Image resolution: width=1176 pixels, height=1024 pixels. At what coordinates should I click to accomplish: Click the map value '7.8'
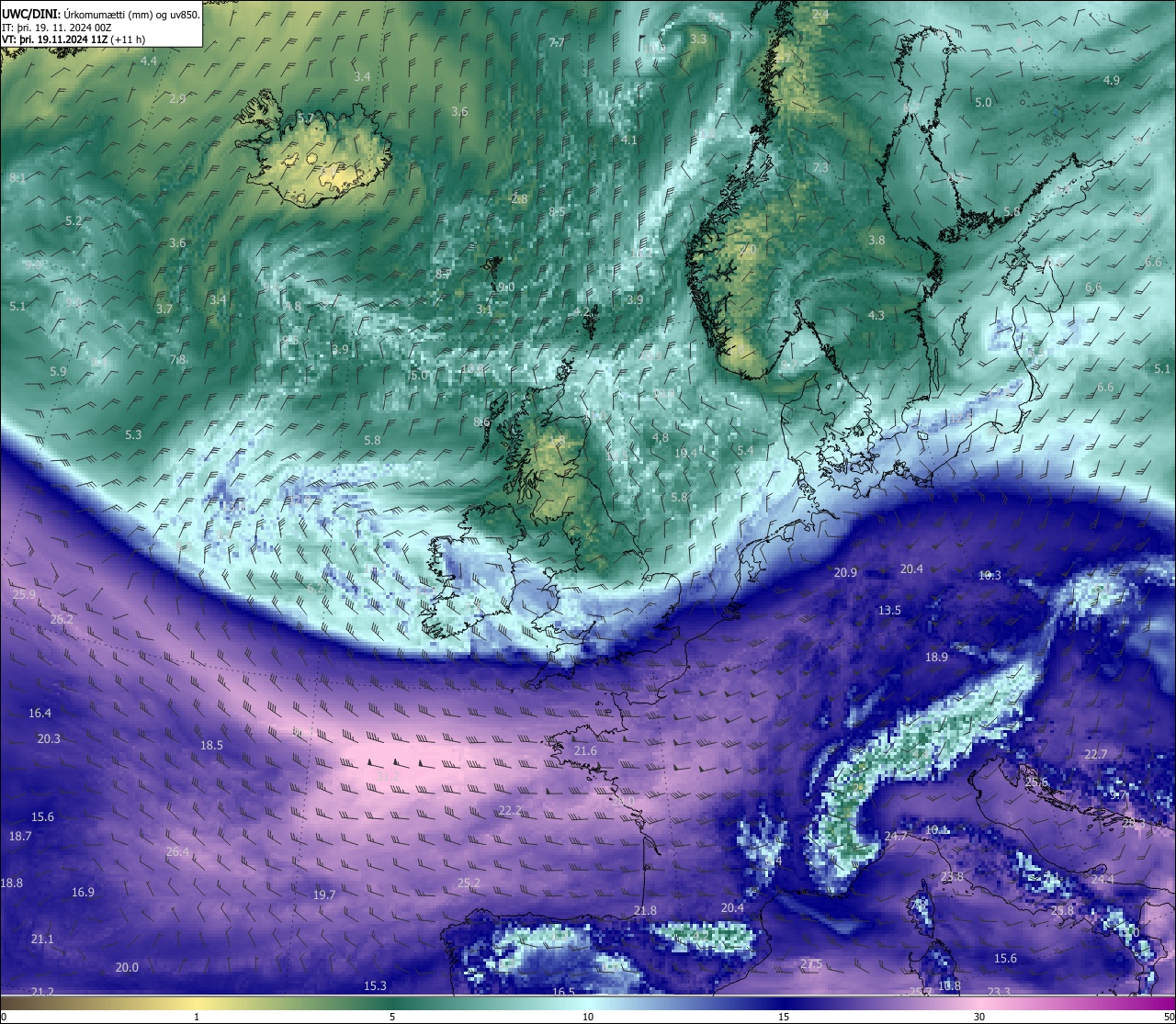[x=177, y=359]
